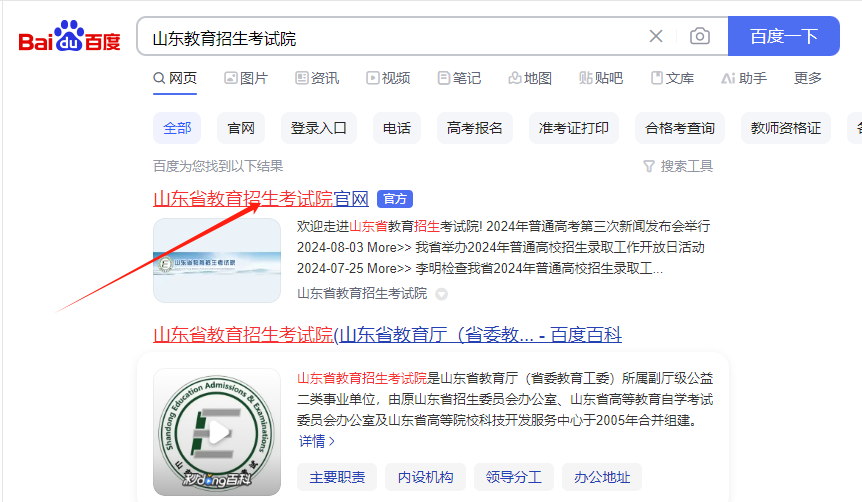The image size is (862, 502).
Task: Switch to the 图片 tab
Action: coord(246,78)
